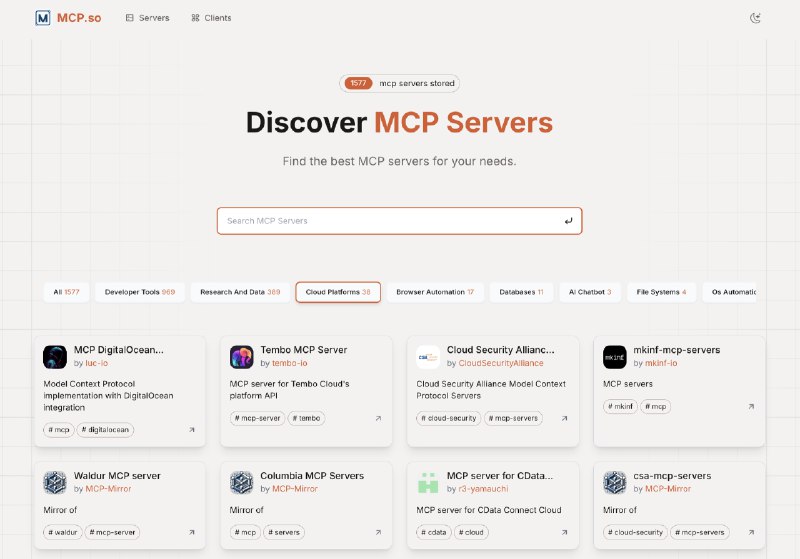Open the Clients navigation item
The height and width of the screenshot is (559, 800).
[211, 18]
